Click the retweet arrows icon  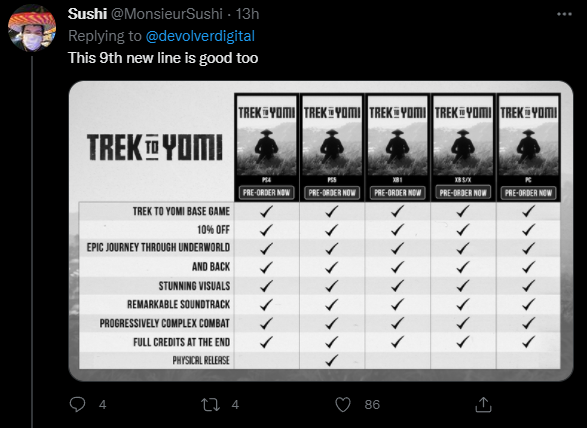pos(210,405)
